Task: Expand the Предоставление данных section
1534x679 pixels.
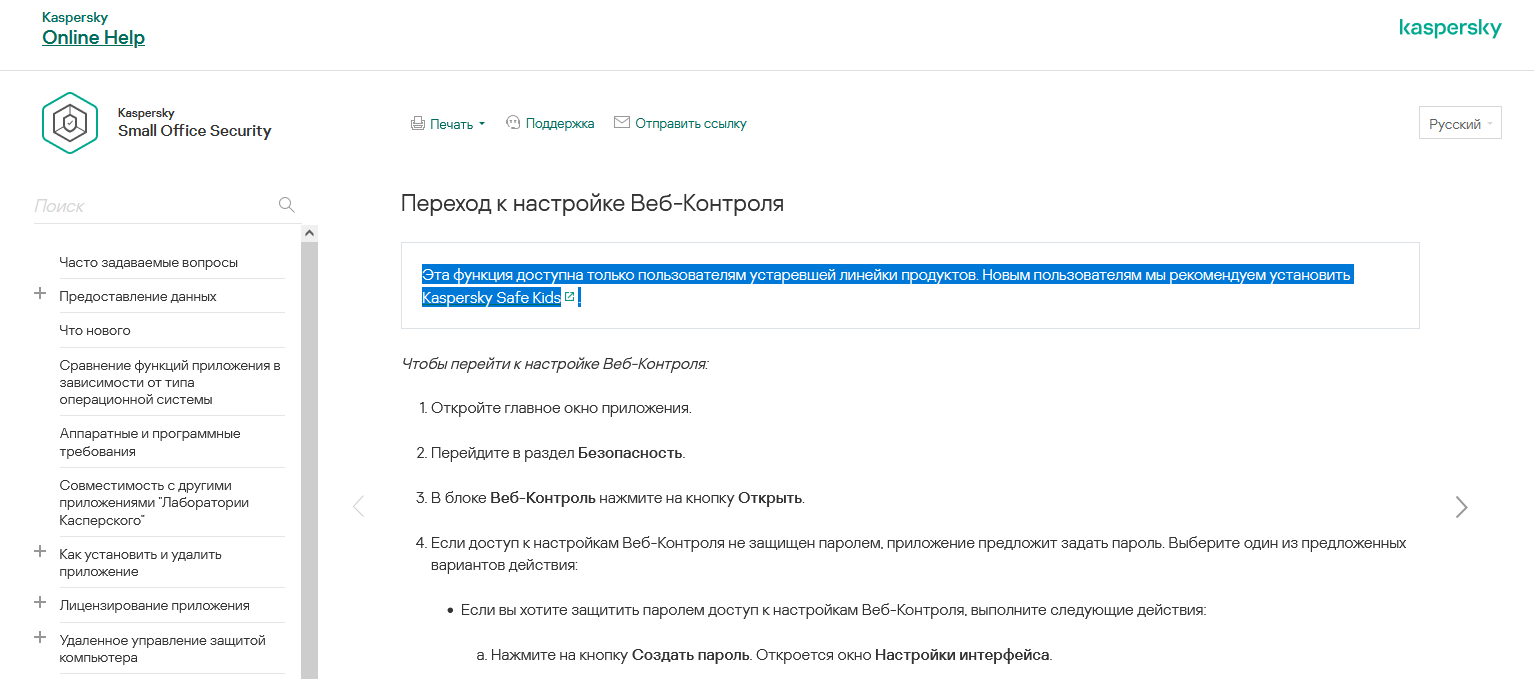Action: [x=40, y=294]
